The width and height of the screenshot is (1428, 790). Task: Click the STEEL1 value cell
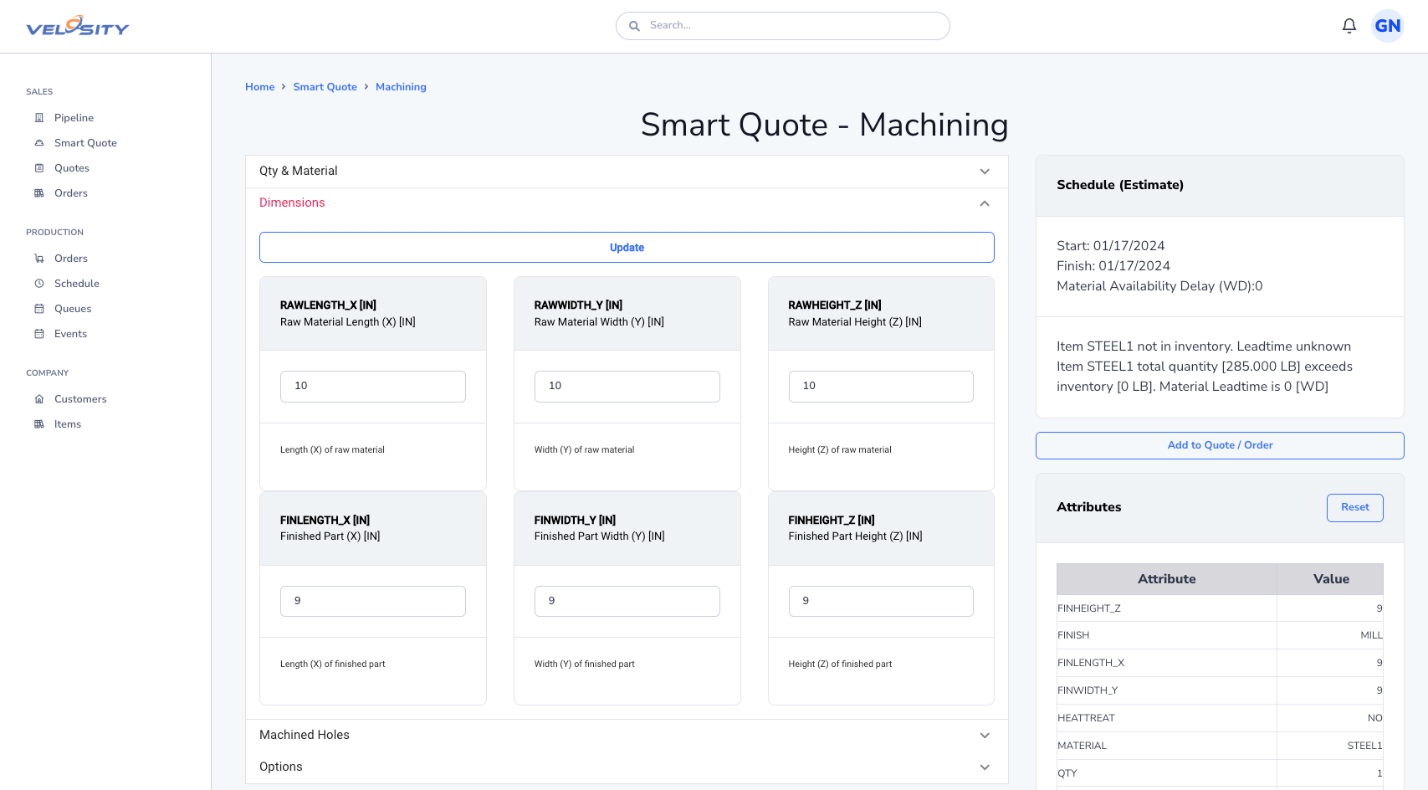[x=1331, y=746]
